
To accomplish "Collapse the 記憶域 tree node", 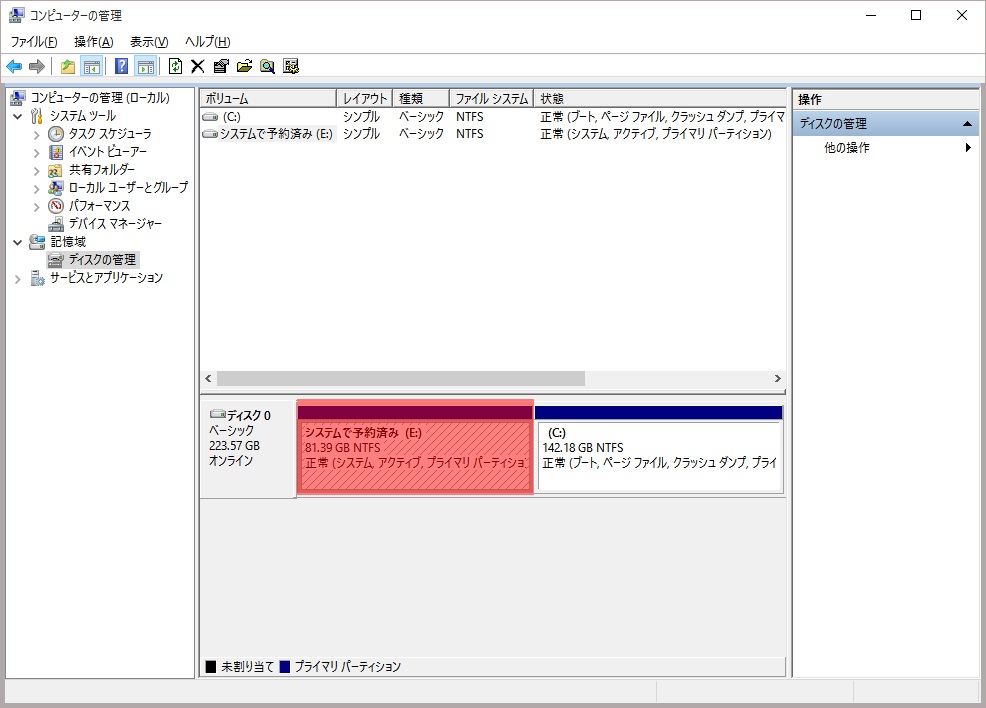I will pos(18,242).
